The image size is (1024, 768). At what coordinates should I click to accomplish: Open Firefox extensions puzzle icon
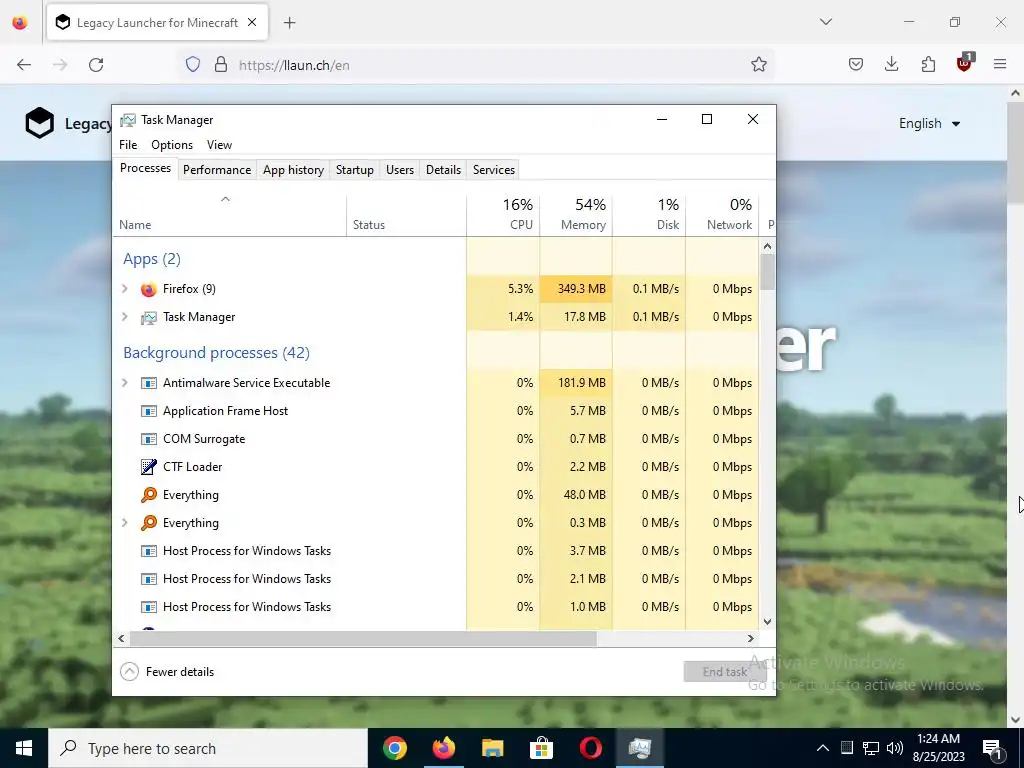pyautogui.click(x=928, y=64)
